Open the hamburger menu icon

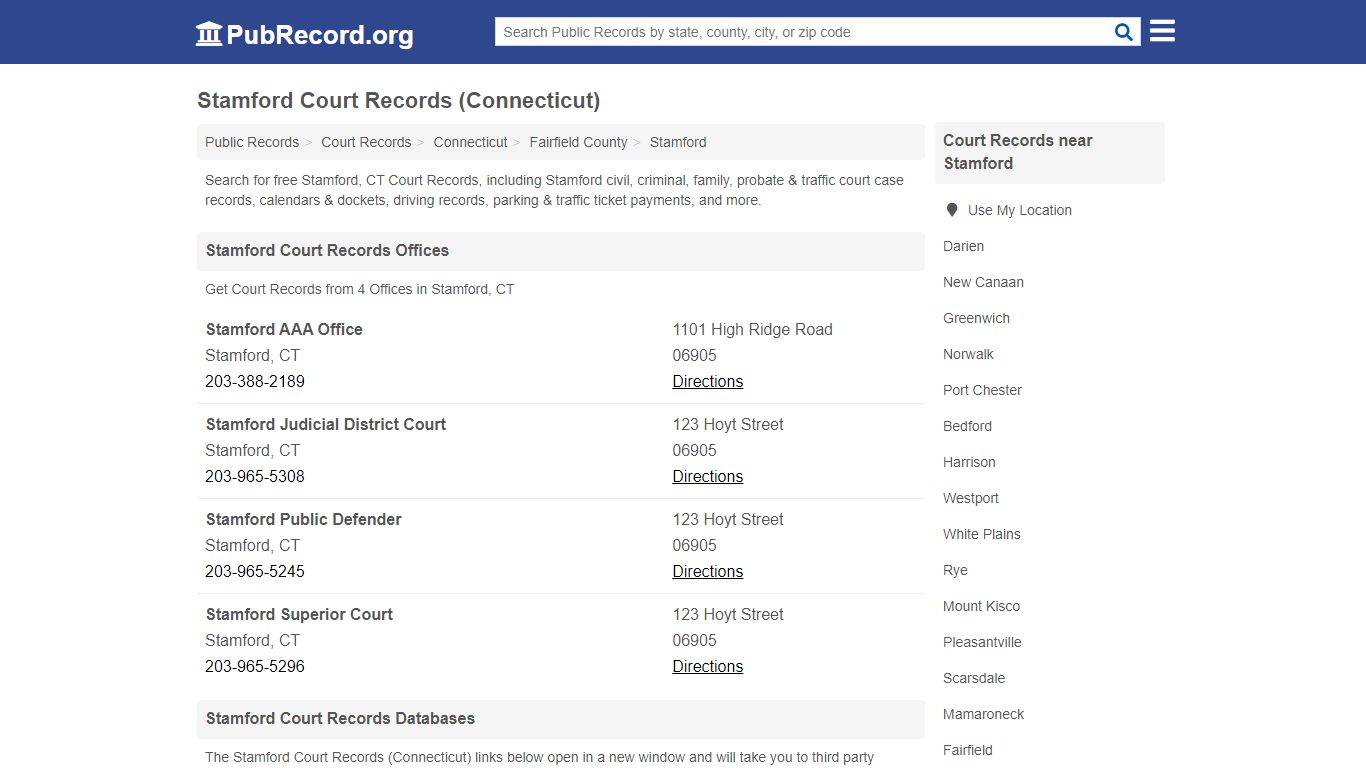coord(1162,31)
